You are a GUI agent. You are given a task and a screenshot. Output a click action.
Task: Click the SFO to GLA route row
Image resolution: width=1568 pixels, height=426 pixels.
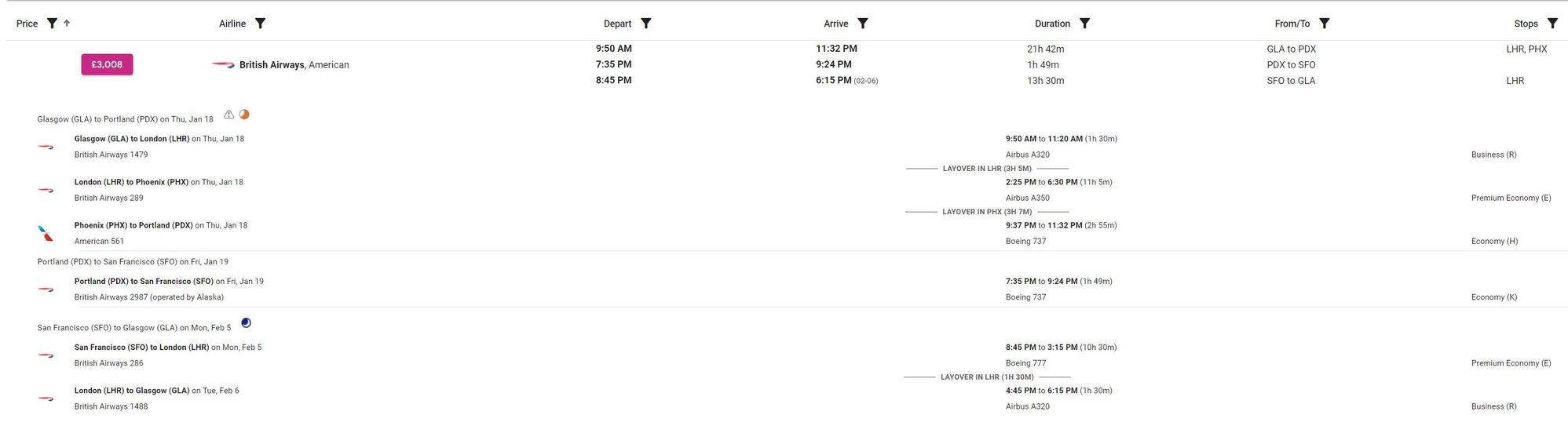click(1290, 81)
